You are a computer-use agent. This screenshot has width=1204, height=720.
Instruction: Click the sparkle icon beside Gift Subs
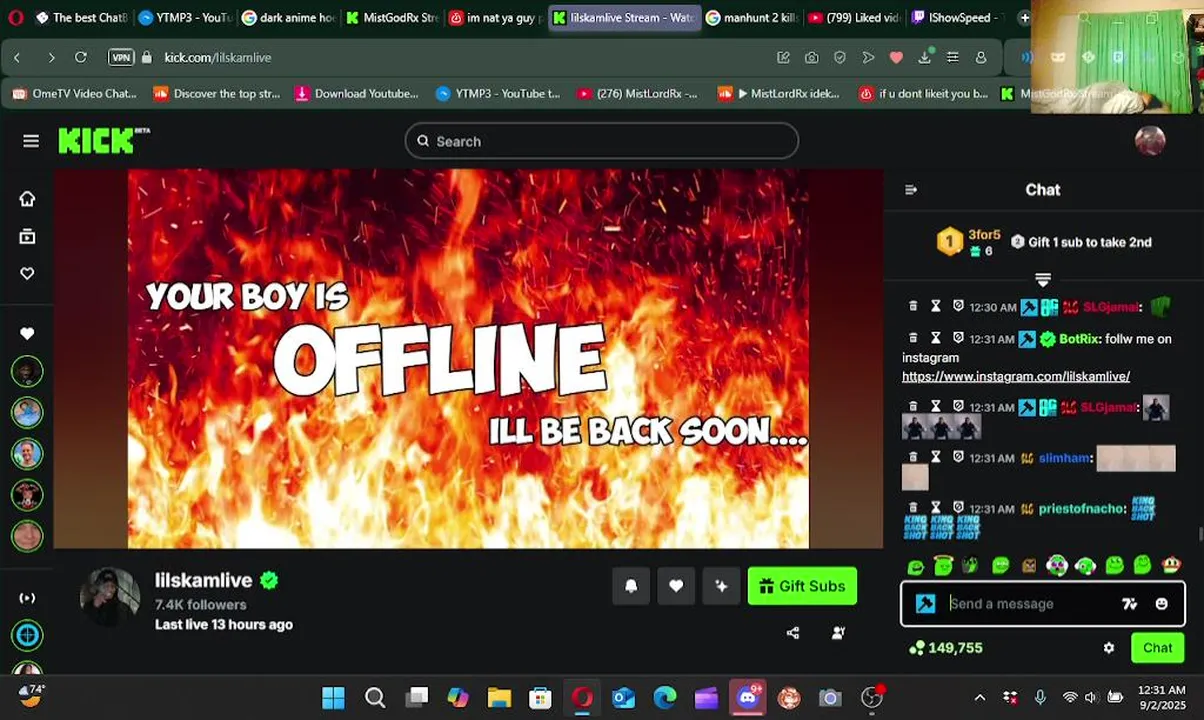tap(721, 586)
